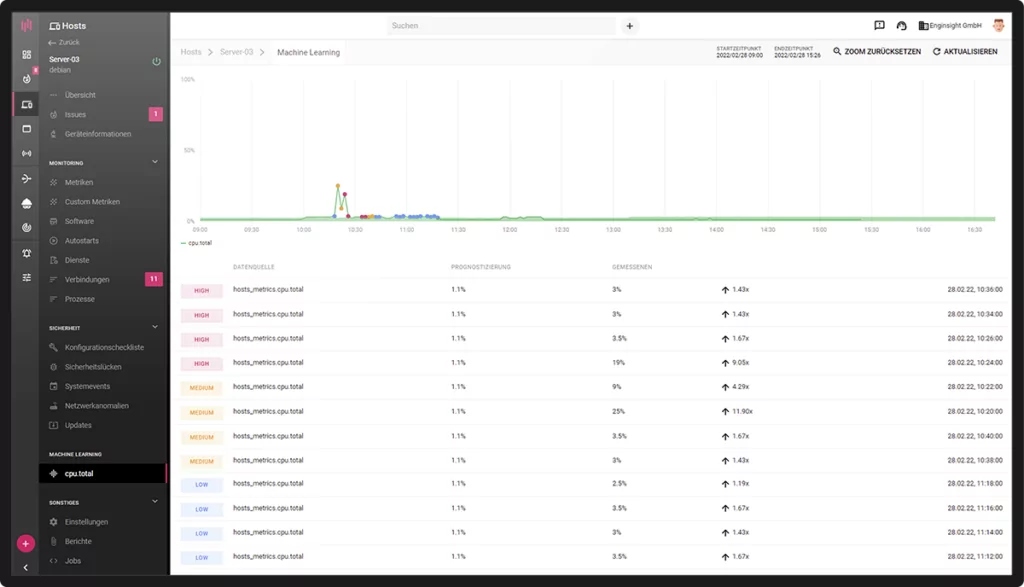Open the user avatar profile icon
Image resolution: width=1024 pixels, height=587 pixels.
coord(997,25)
